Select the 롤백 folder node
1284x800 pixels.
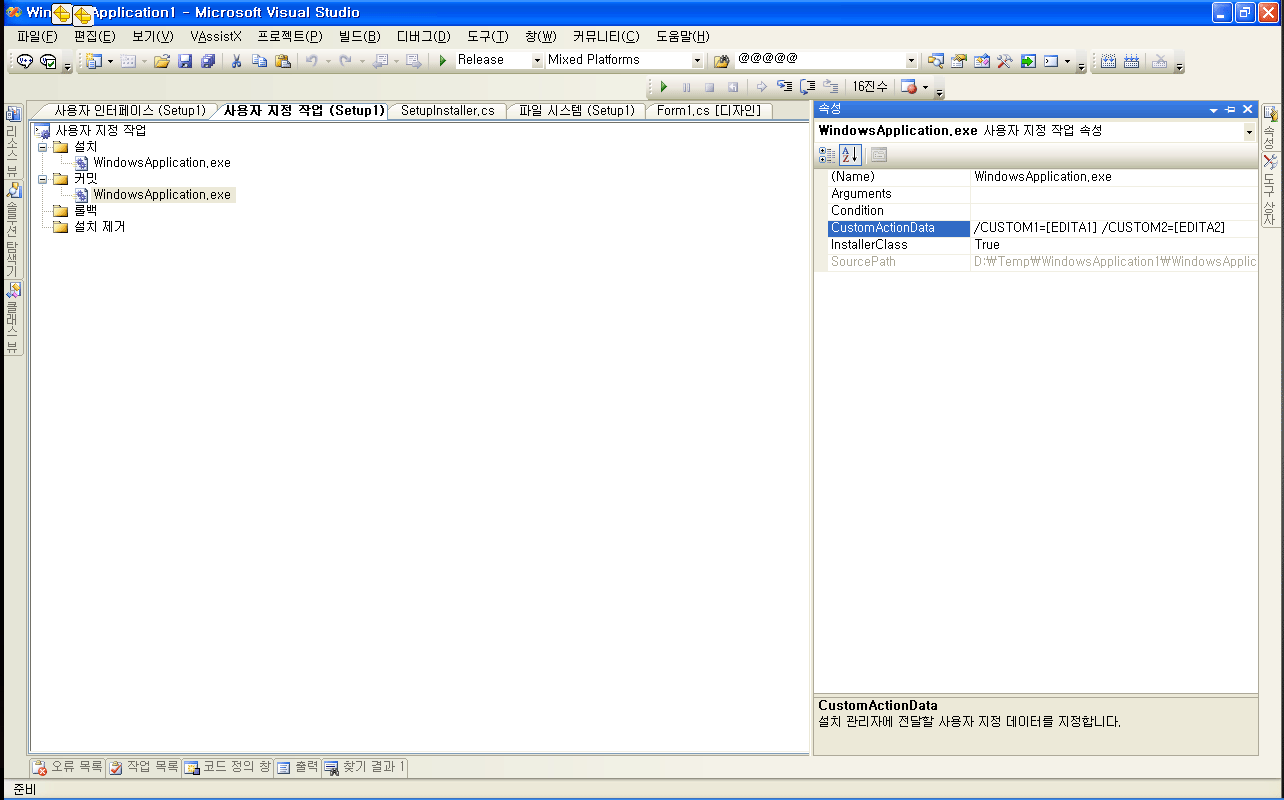pyautogui.click(x=86, y=211)
